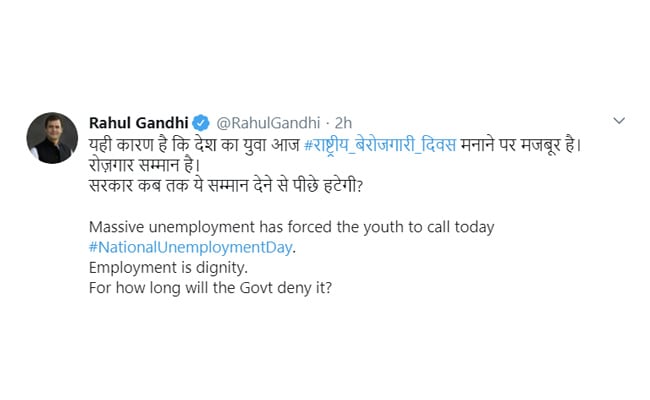Open the #राष्ट्रीय_बेरोजगारी_दिवस hashtag
The image size is (650, 400).
380,143
